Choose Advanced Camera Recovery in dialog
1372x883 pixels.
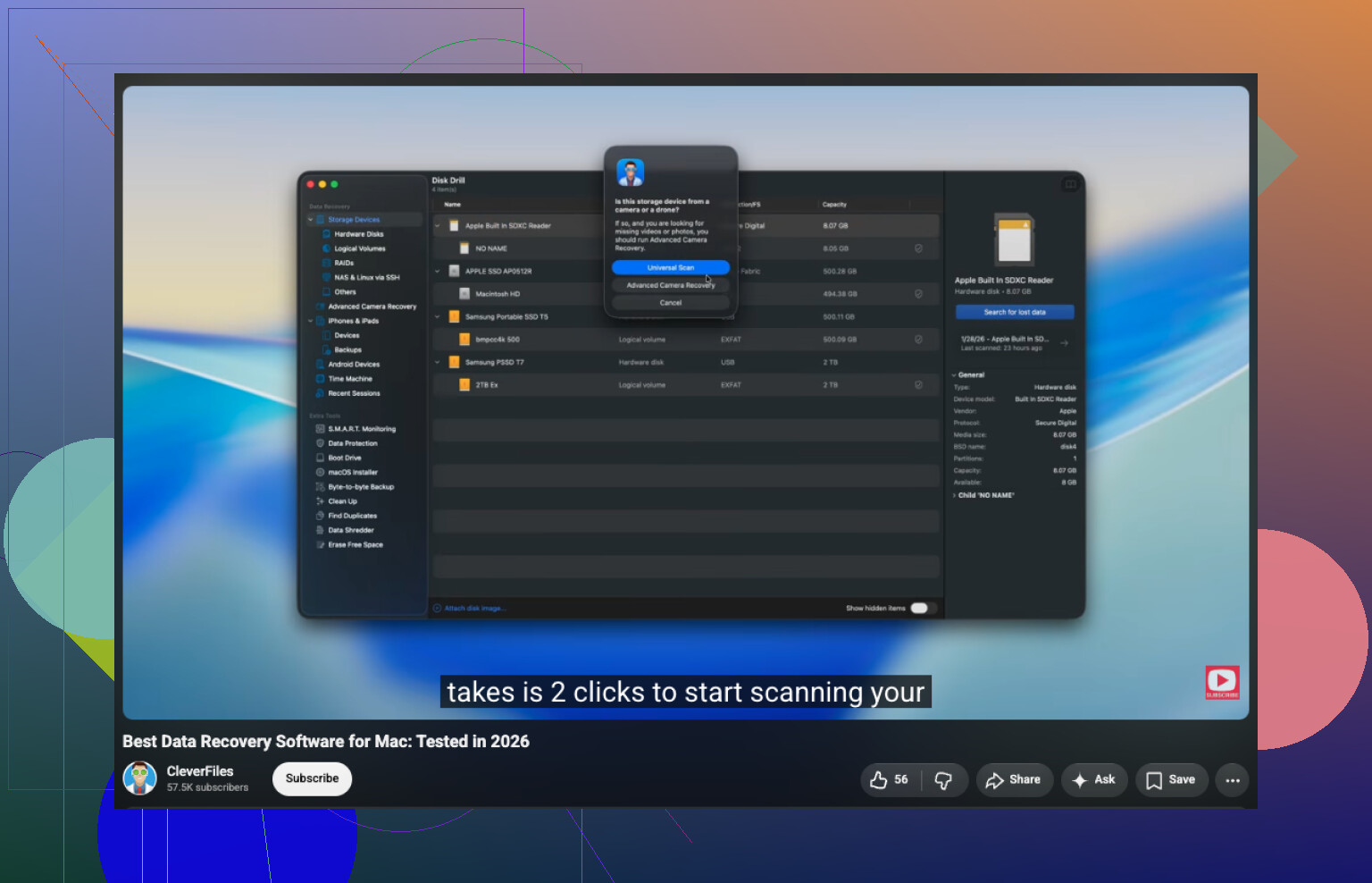[671, 285]
